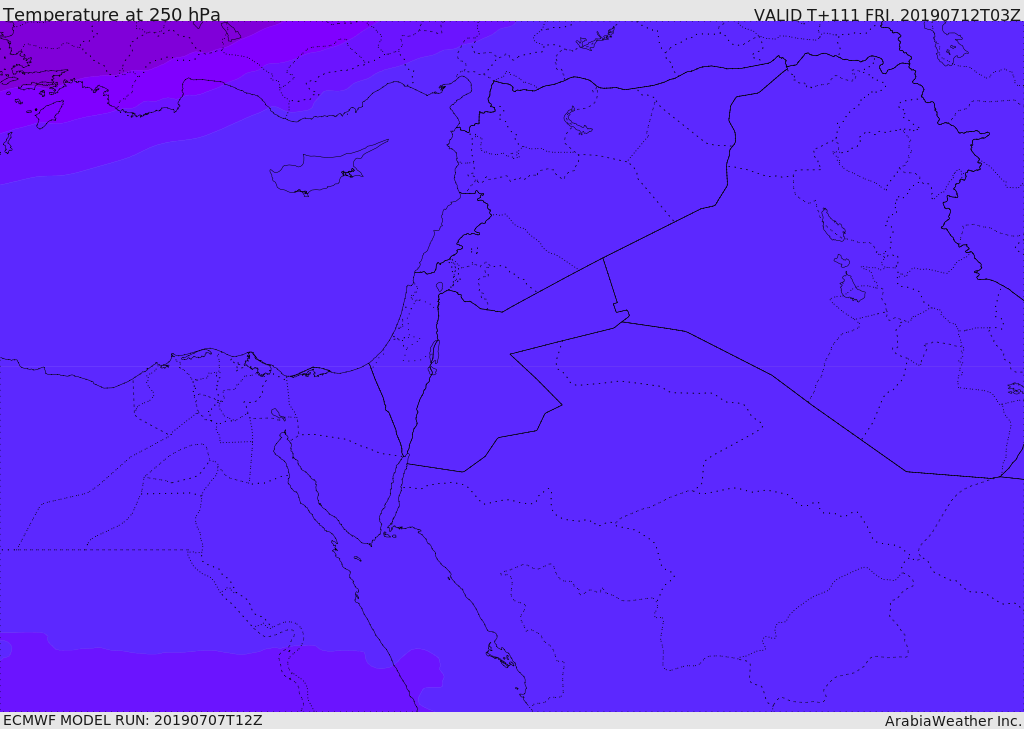Image resolution: width=1024 pixels, height=729 pixels.
Task: Click the 'Temperature at 250 hPa' title text
Action: tap(112, 14)
